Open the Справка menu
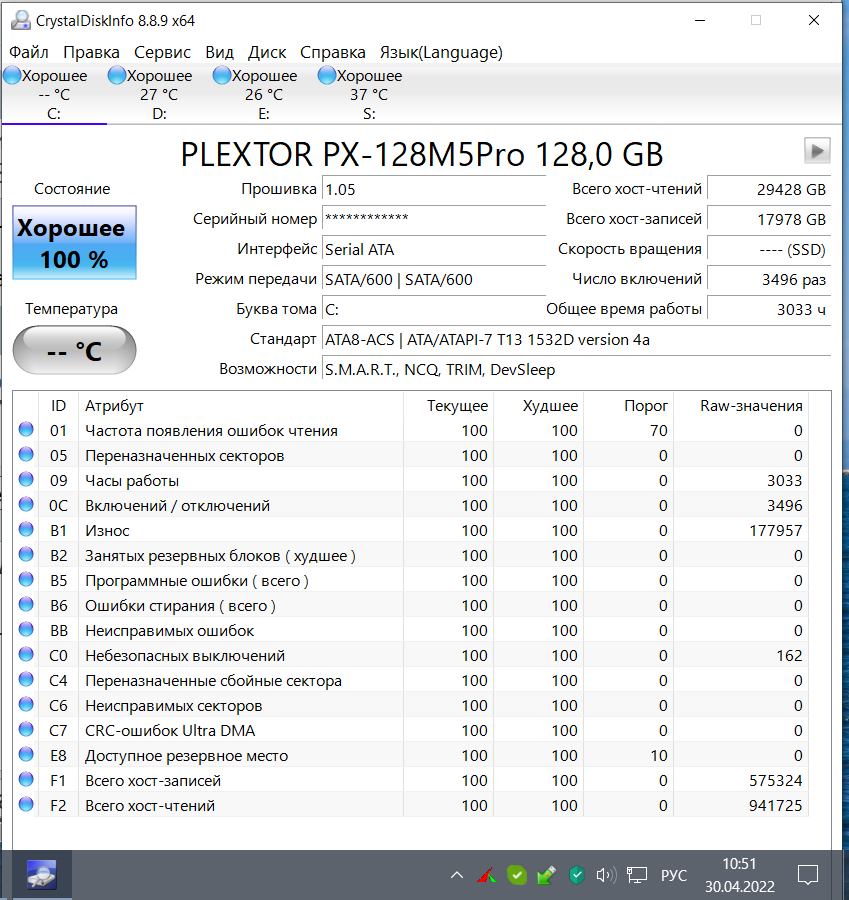Viewport: 849px width, 900px height. [333, 52]
